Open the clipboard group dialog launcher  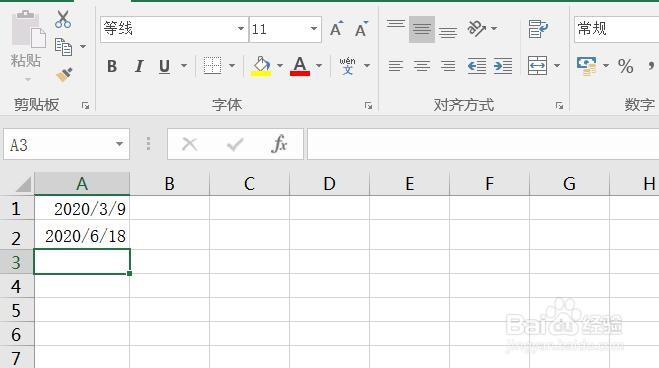pos(86,105)
